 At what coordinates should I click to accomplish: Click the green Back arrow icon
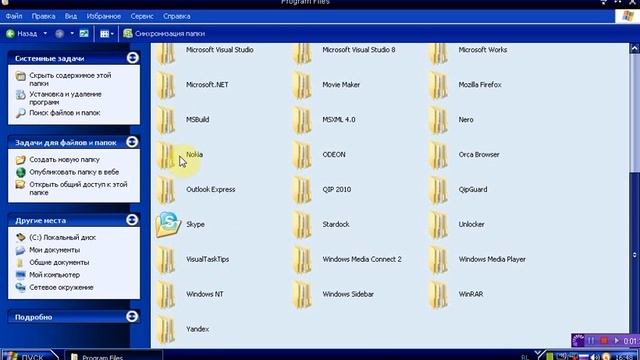point(11,34)
